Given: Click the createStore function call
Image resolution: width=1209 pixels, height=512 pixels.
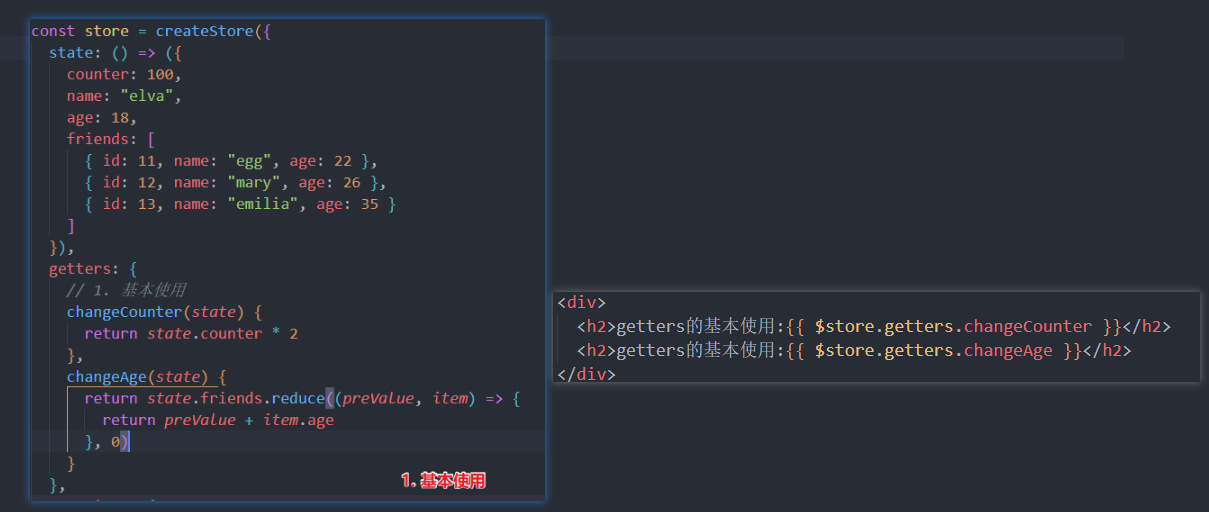Looking at the screenshot, I should coord(205,31).
